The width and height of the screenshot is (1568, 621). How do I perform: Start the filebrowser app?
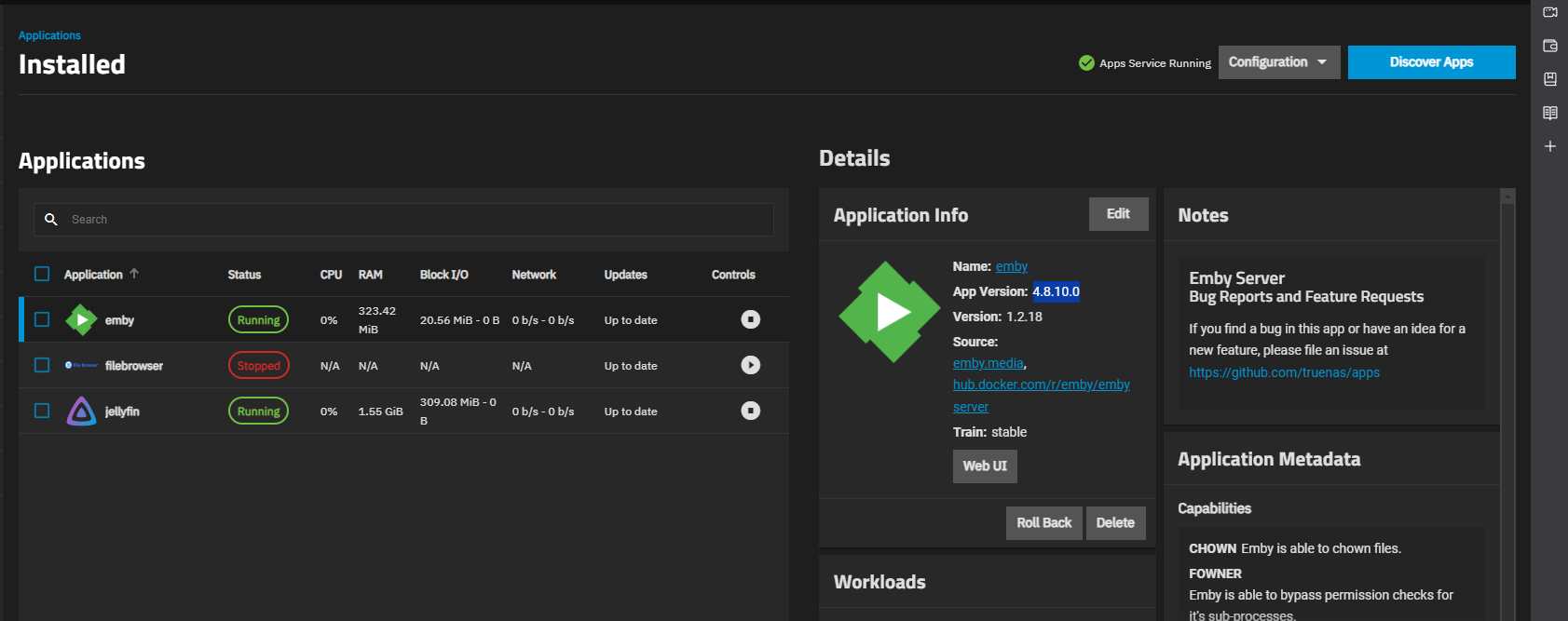click(x=750, y=365)
